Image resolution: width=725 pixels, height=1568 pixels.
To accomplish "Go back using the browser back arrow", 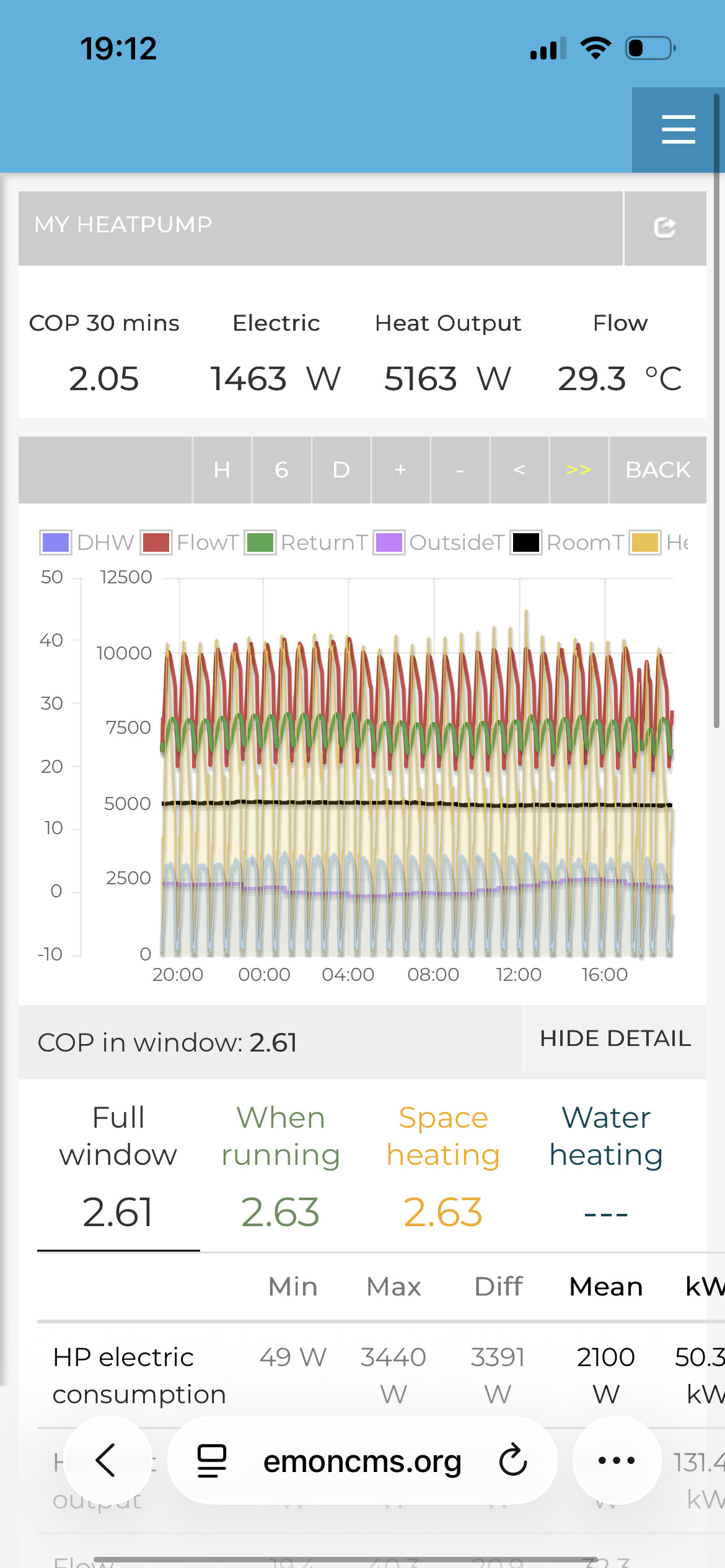I will point(107,1460).
